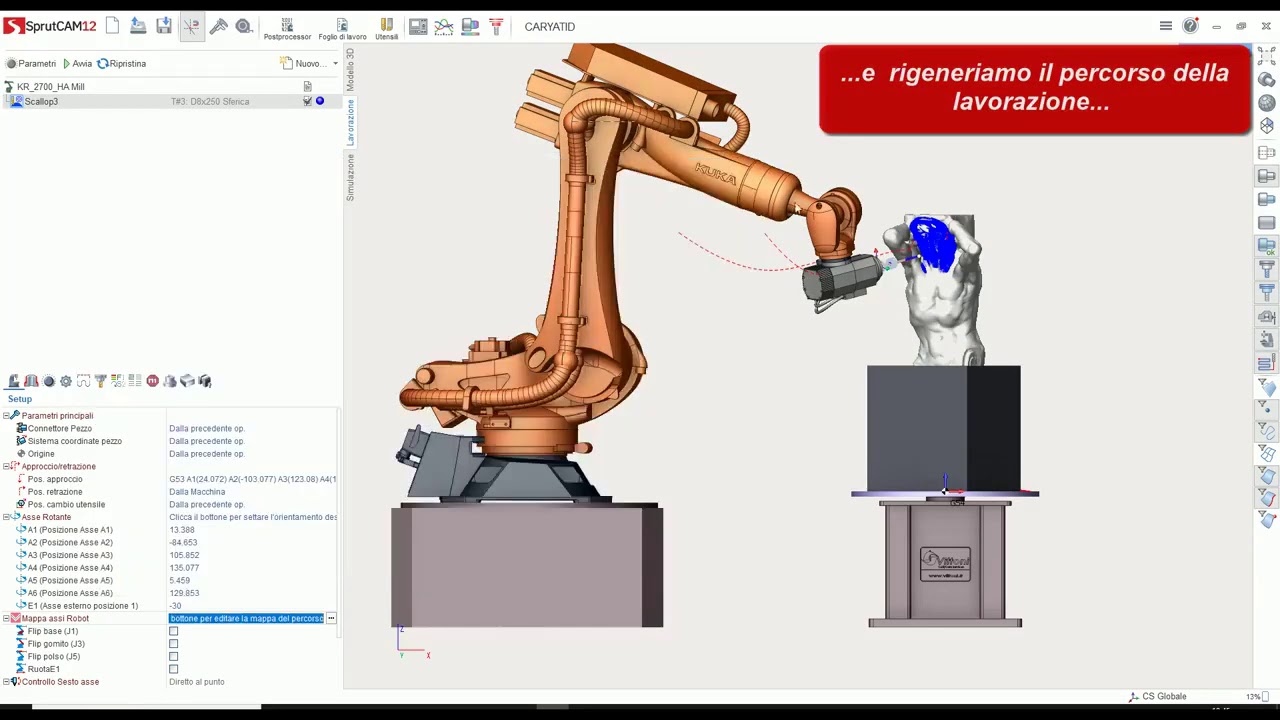
Task: Select the Sistema coordinate pezzo row
Action: click(x=170, y=441)
